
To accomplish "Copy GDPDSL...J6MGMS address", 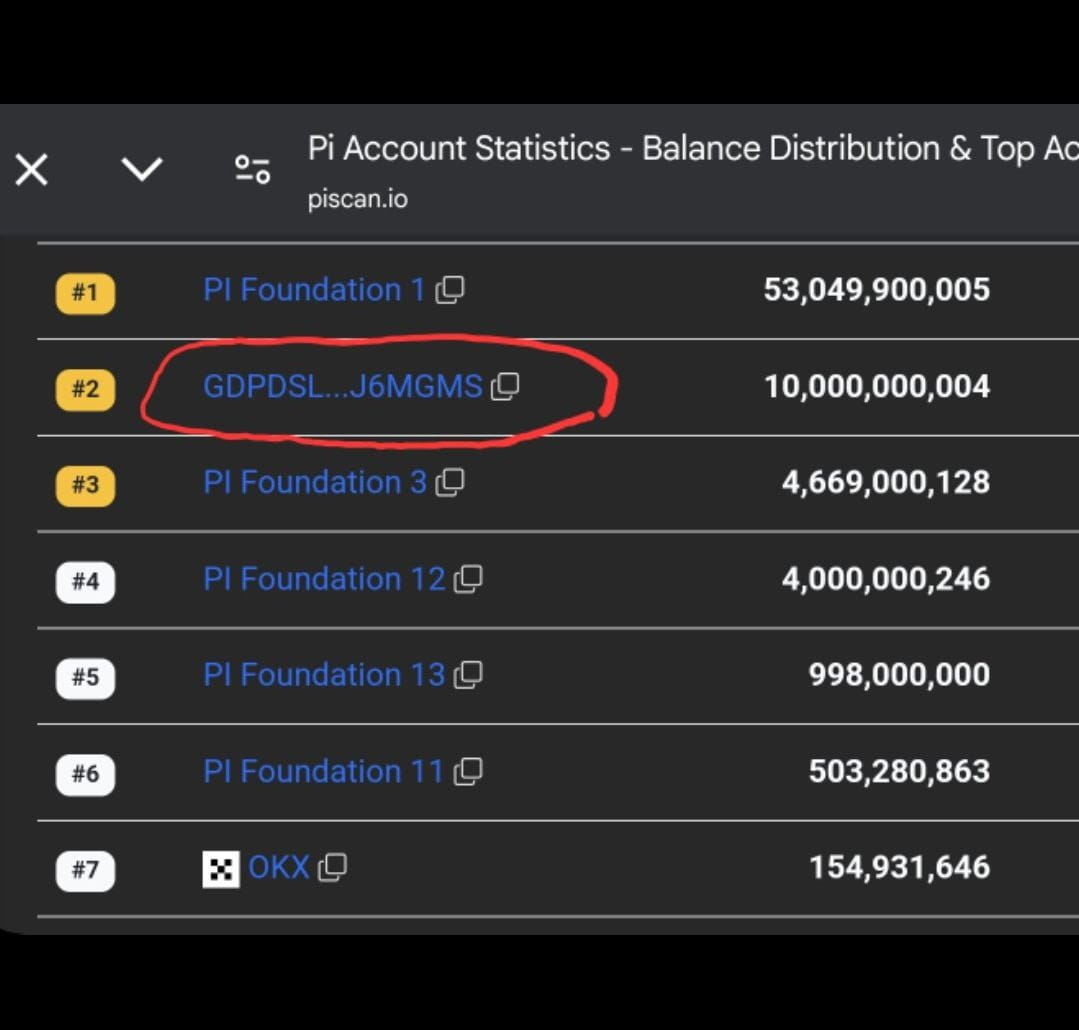I will pos(505,386).
